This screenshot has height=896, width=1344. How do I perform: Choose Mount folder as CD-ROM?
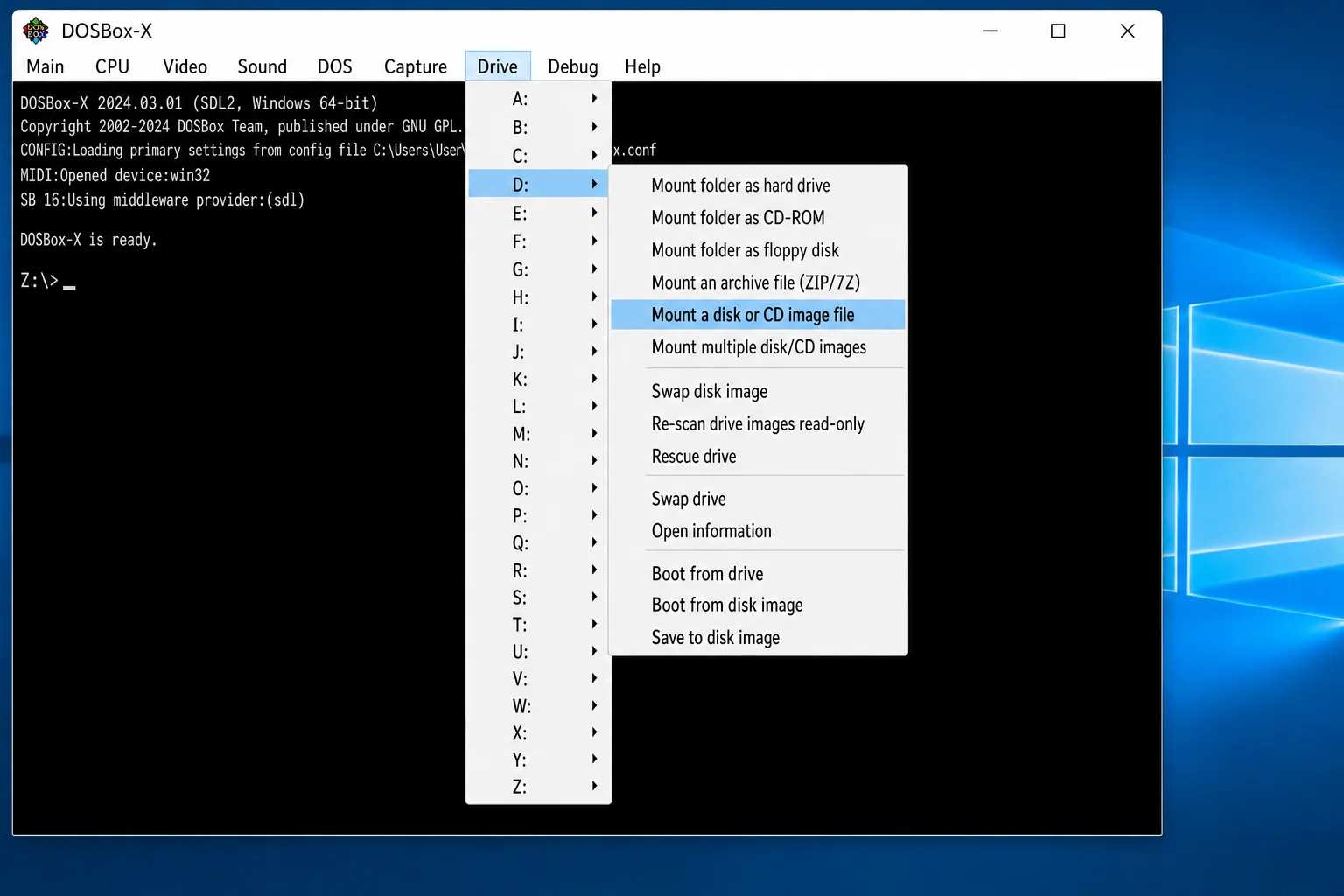point(758,217)
